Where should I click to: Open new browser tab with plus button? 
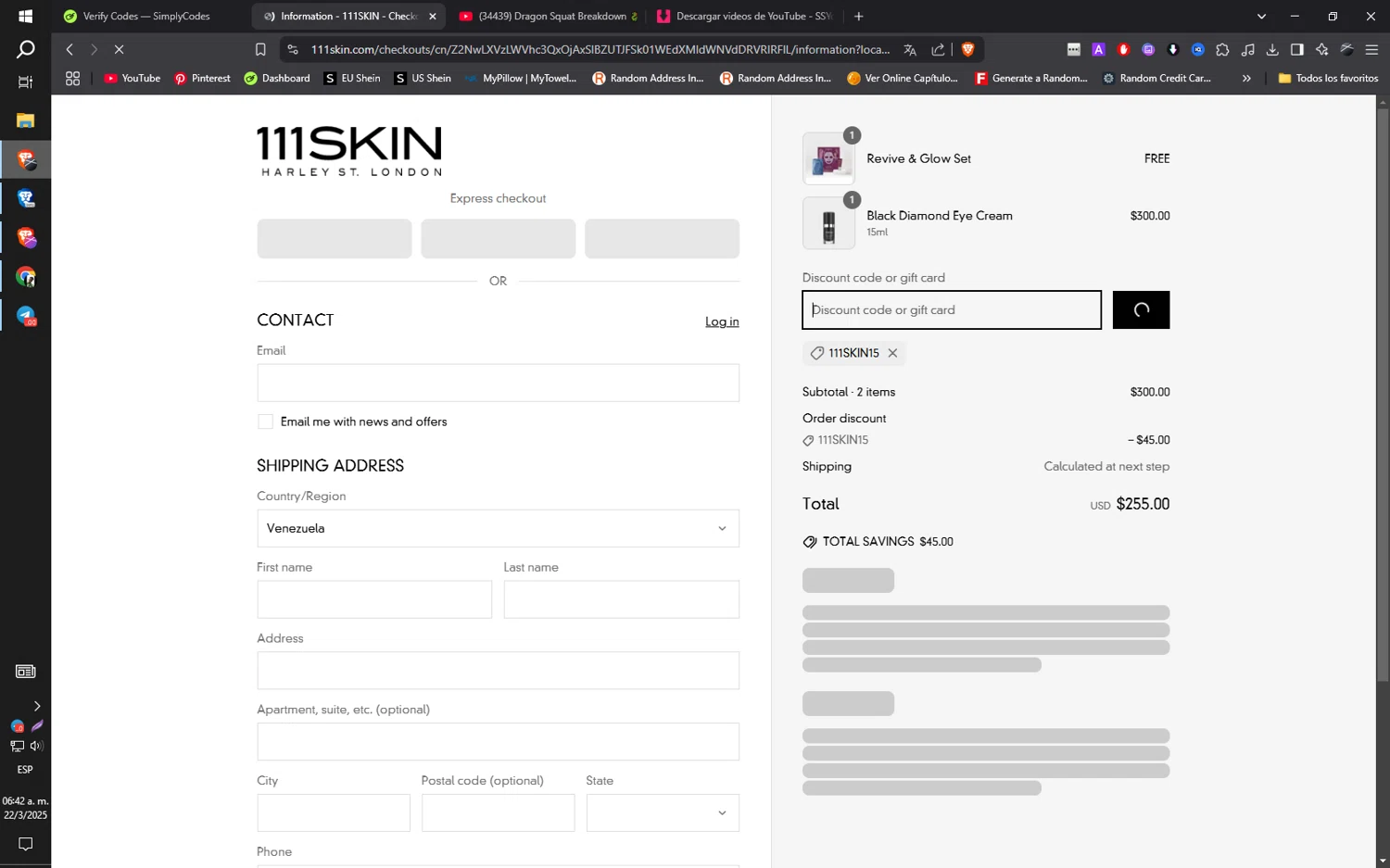[859, 16]
